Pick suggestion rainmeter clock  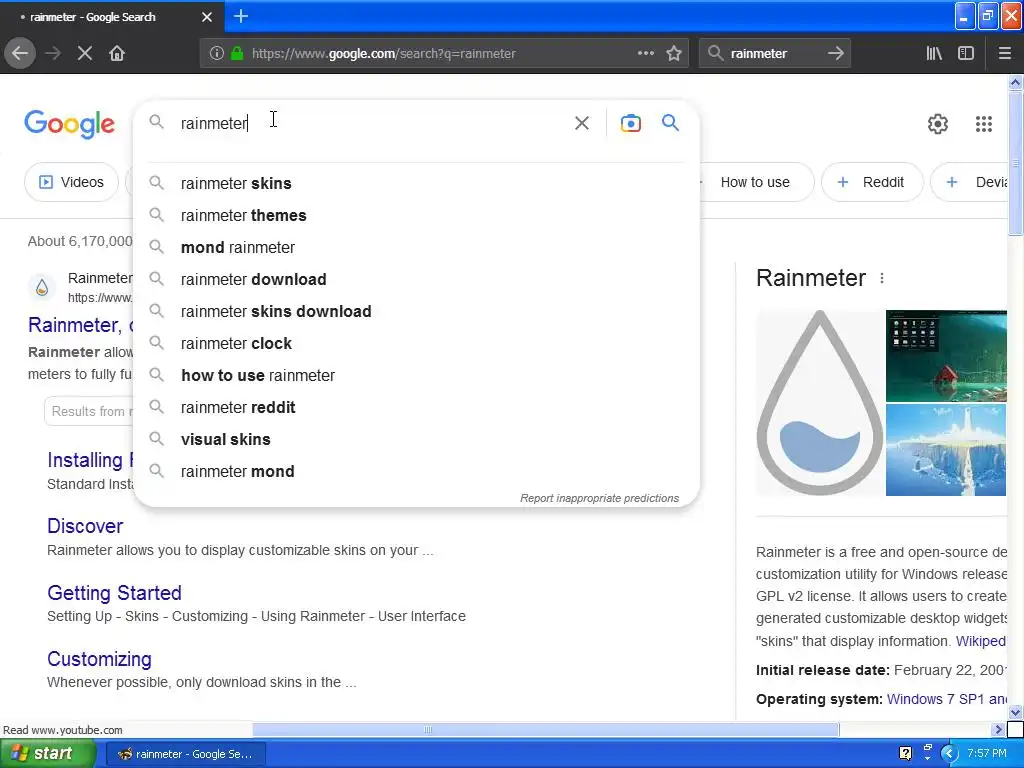(x=416, y=344)
